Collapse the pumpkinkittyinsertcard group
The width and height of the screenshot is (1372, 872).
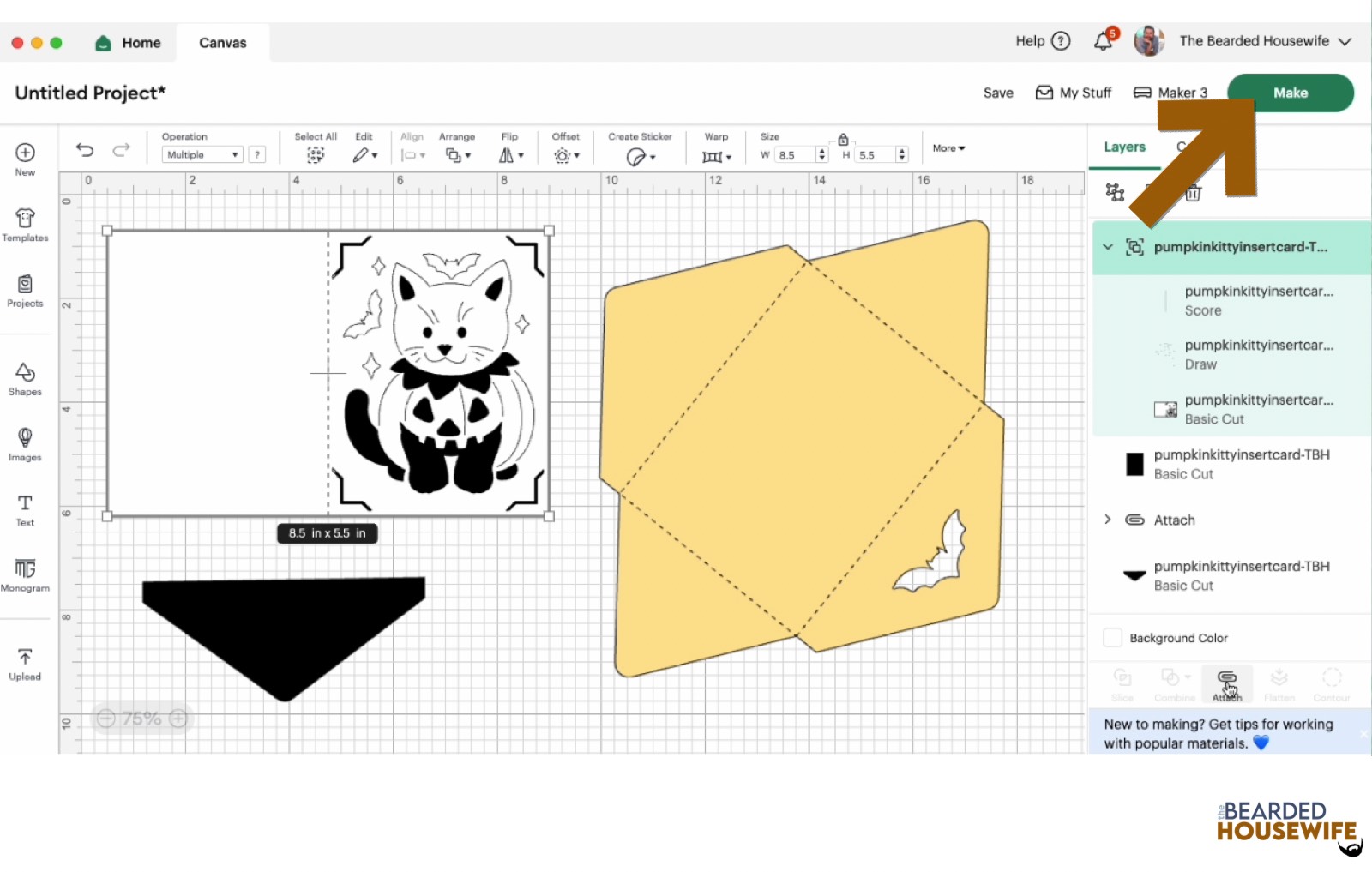[1108, 247]
